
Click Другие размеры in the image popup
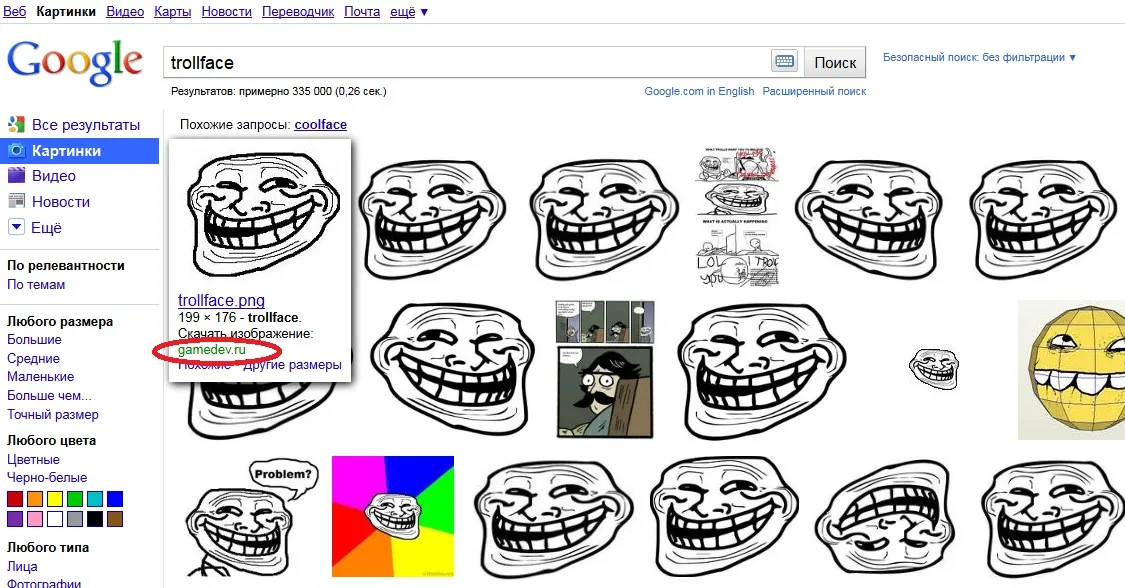click(x=292, y=364)
